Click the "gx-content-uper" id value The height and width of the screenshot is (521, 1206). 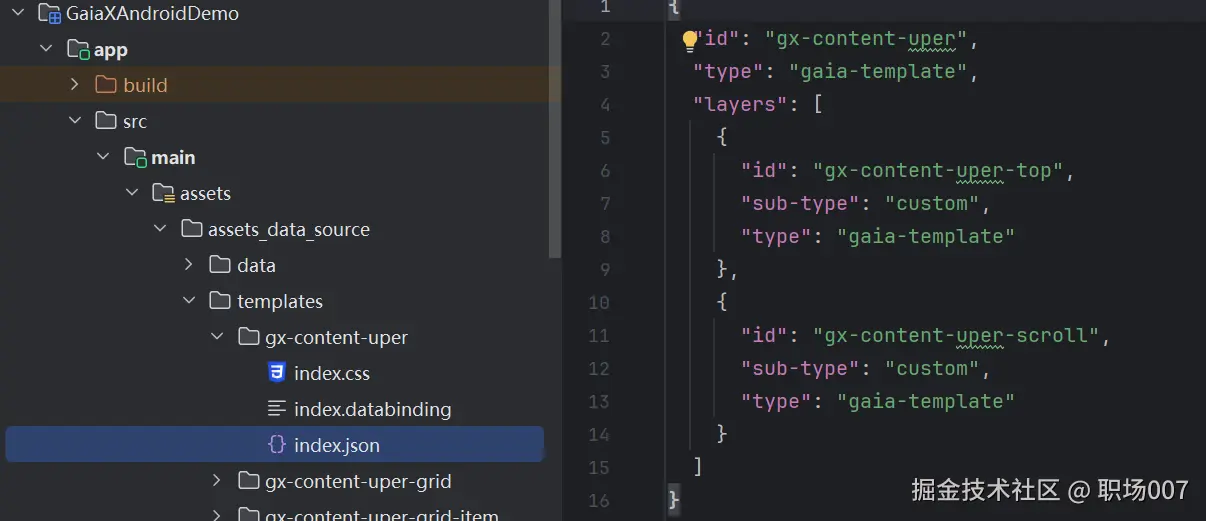866,40
